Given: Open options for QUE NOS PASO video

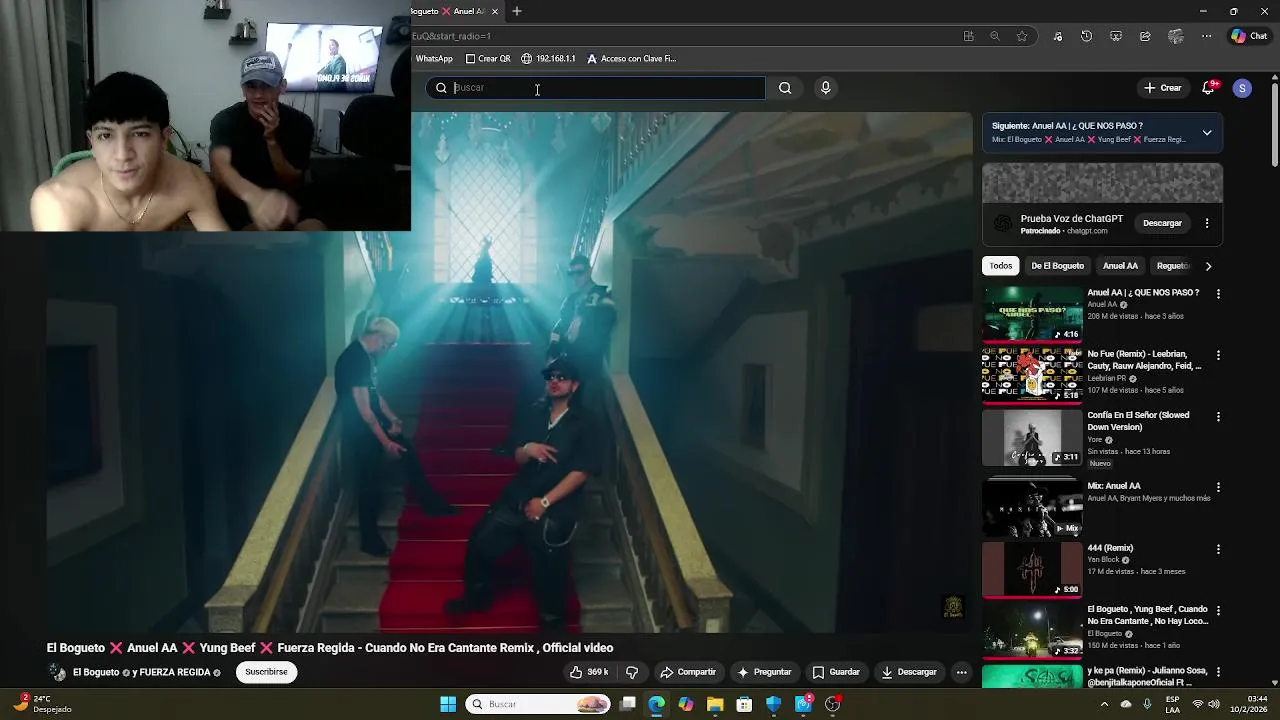Looking at the screenshot, I should (x=1218, y=294).
